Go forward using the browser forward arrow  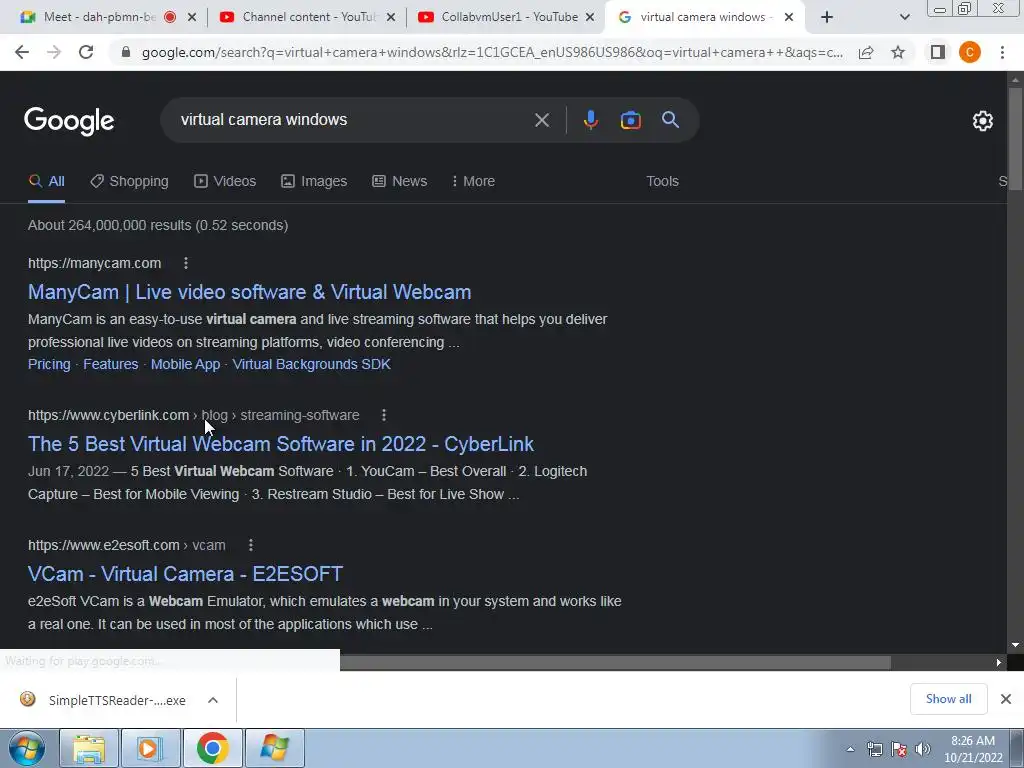coord(54,52)
